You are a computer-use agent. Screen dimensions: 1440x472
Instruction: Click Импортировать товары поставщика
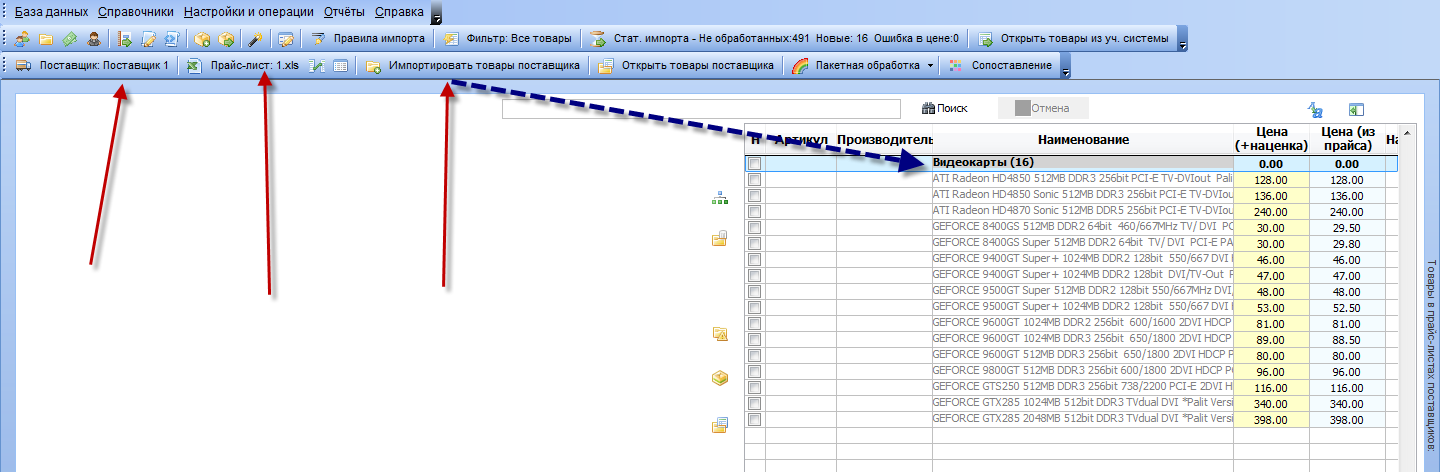473,66
